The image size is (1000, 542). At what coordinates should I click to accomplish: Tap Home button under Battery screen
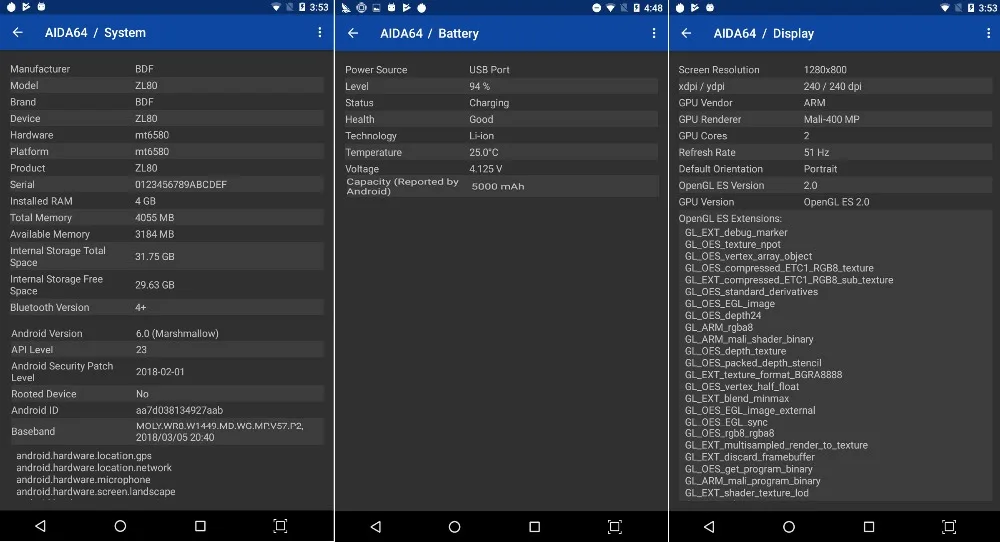454,527
